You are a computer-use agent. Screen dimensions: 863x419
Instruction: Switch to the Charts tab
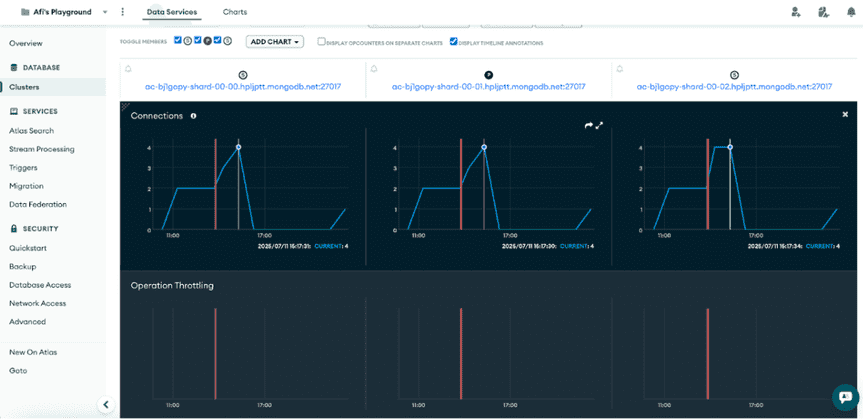click(x=235, y=12)
